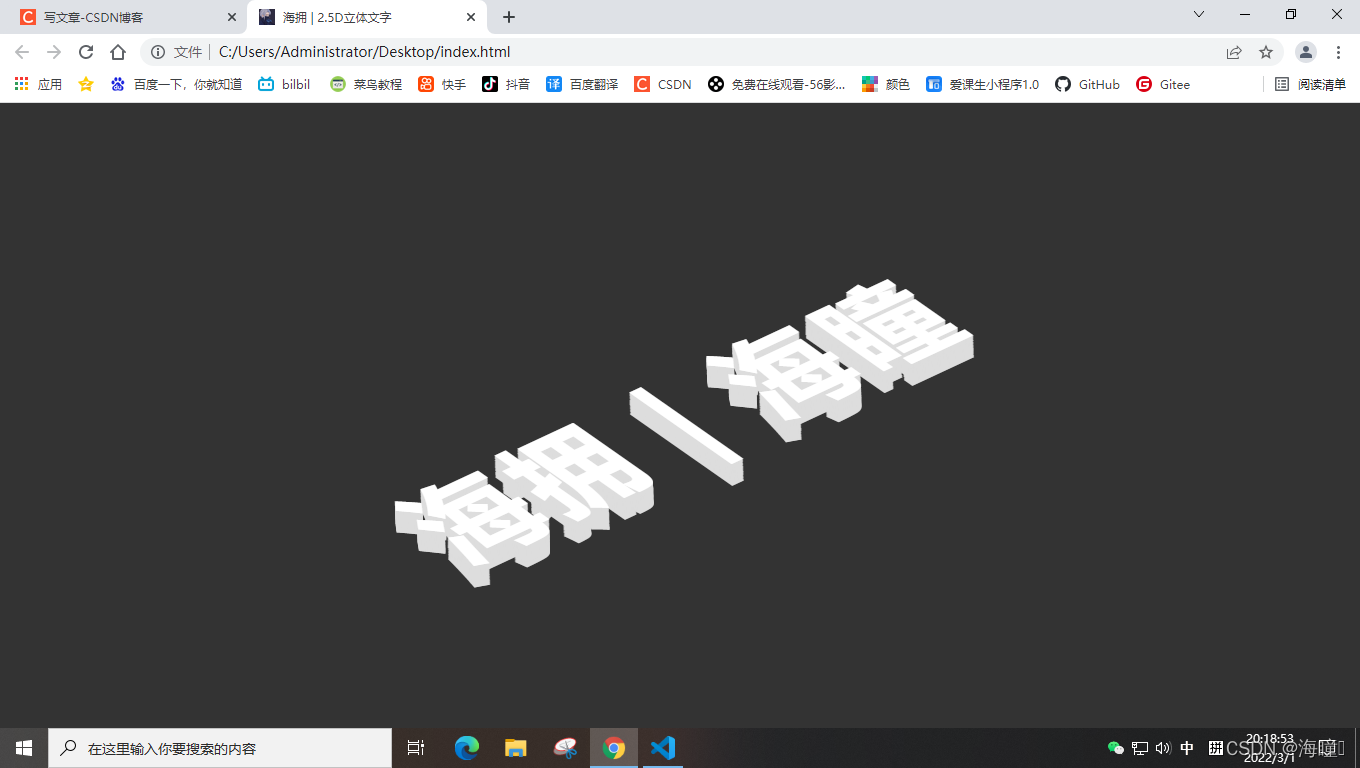The height and width of the screenshot is (768, 1360).
Task: Click the yellow star bookmark icon
Action: click(x=86, y=84)
